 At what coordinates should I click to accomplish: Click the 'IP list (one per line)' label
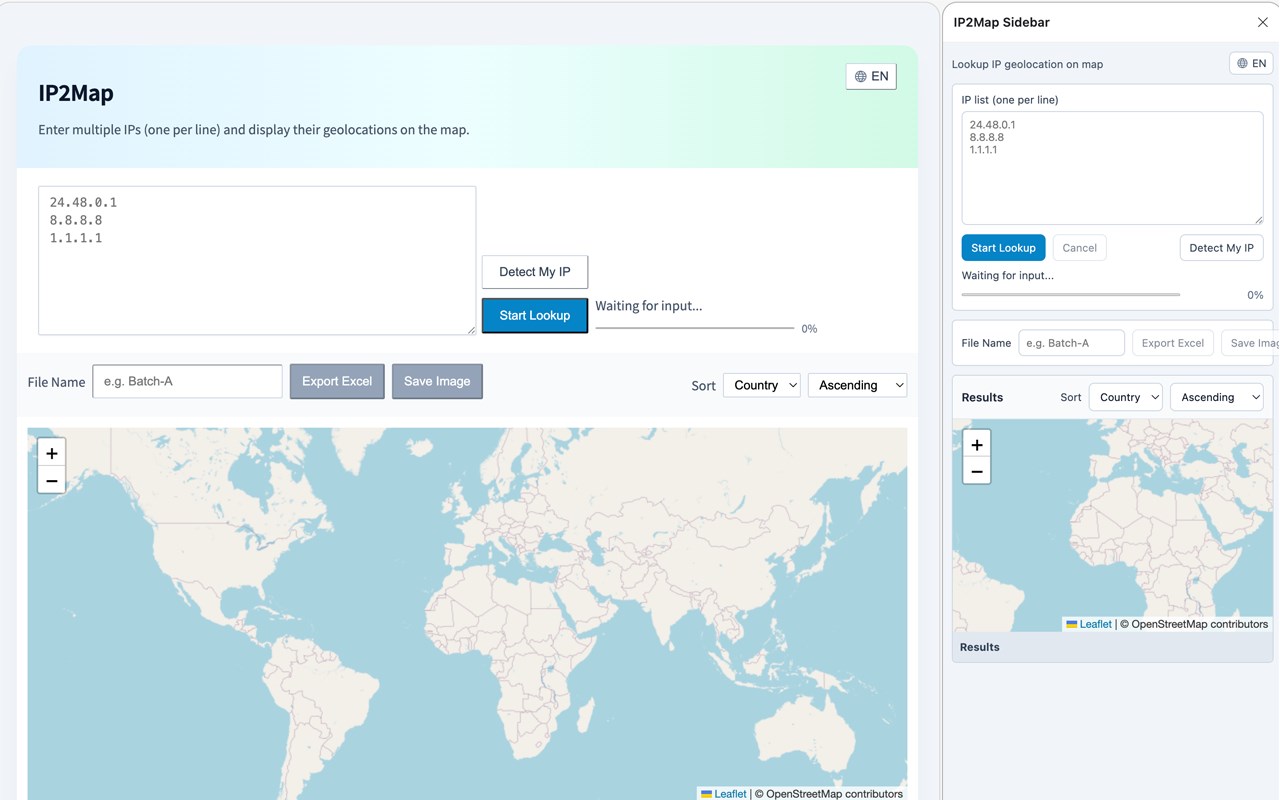point(1010,100)
